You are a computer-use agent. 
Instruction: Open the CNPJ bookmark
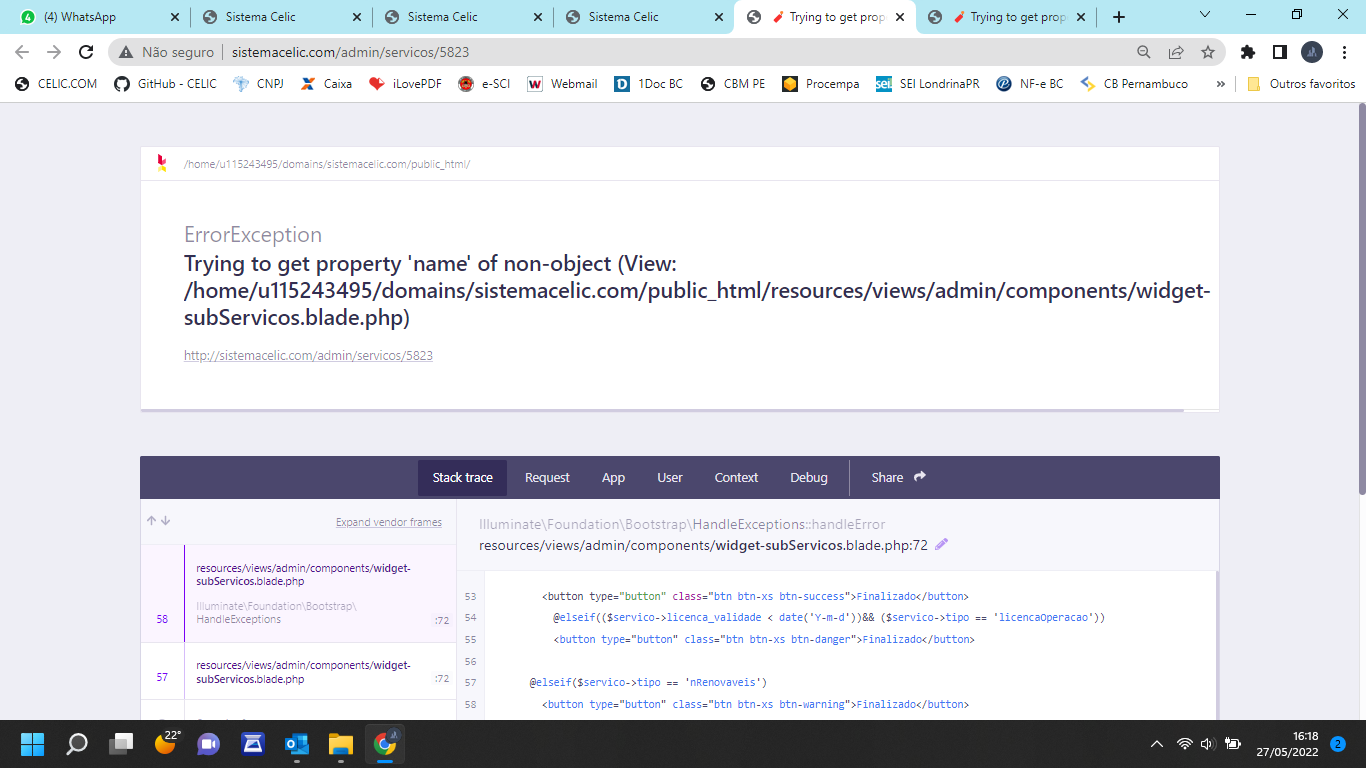[259, 84]
